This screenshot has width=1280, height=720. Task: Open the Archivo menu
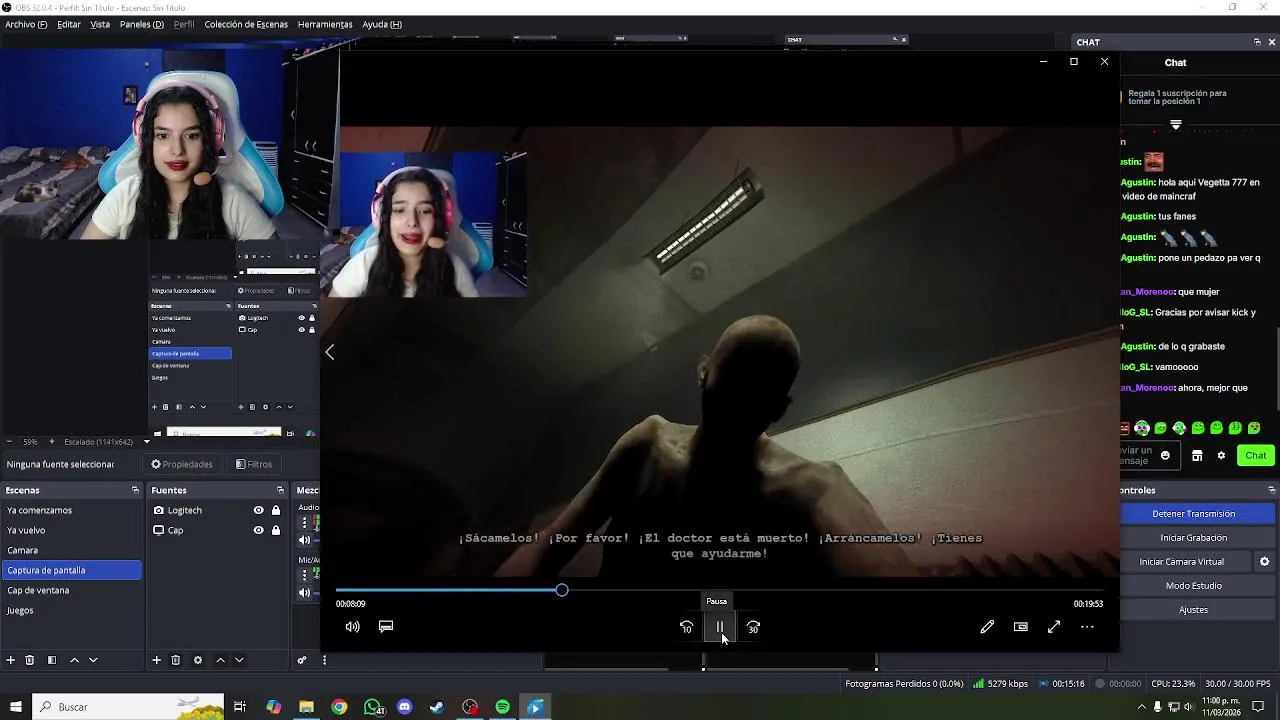click(26, 24)
